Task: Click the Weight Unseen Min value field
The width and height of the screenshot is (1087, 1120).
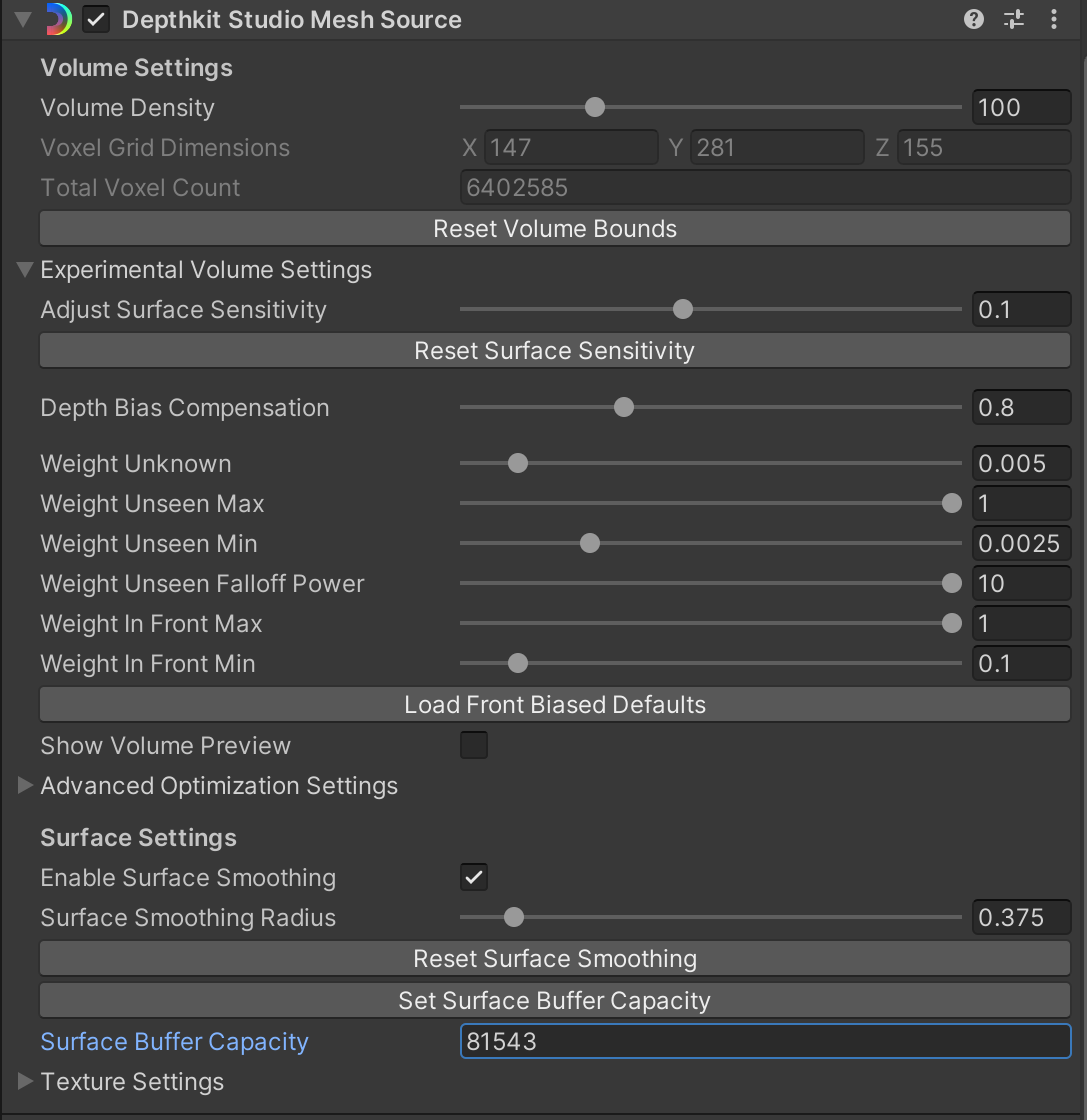Action: tap(1020, 543)
